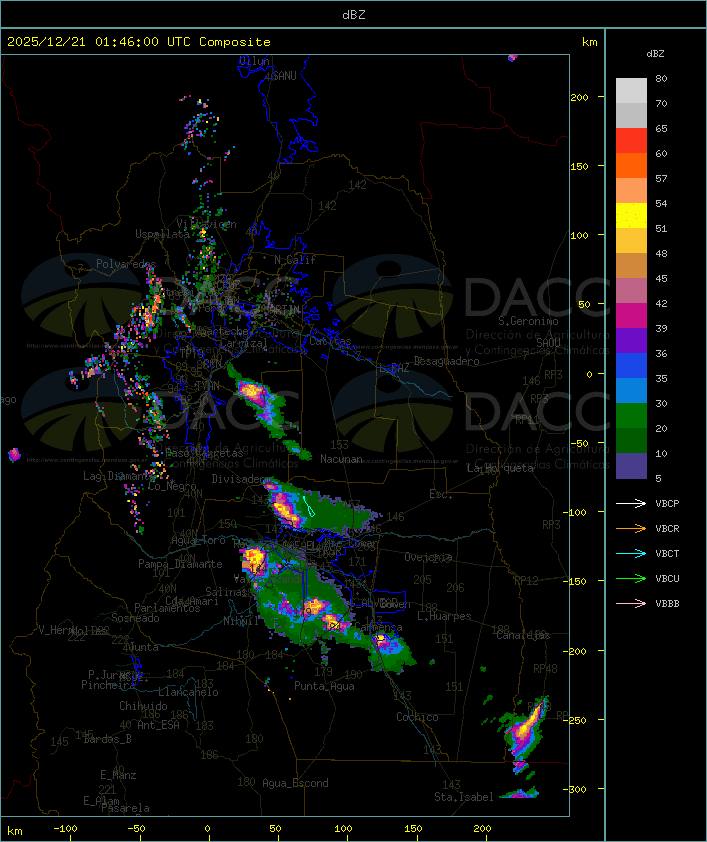Click the 'VBBB' legend label
The width and height of the screenshot is (707, 842).
pyautogui.click(x=667, y=604)
